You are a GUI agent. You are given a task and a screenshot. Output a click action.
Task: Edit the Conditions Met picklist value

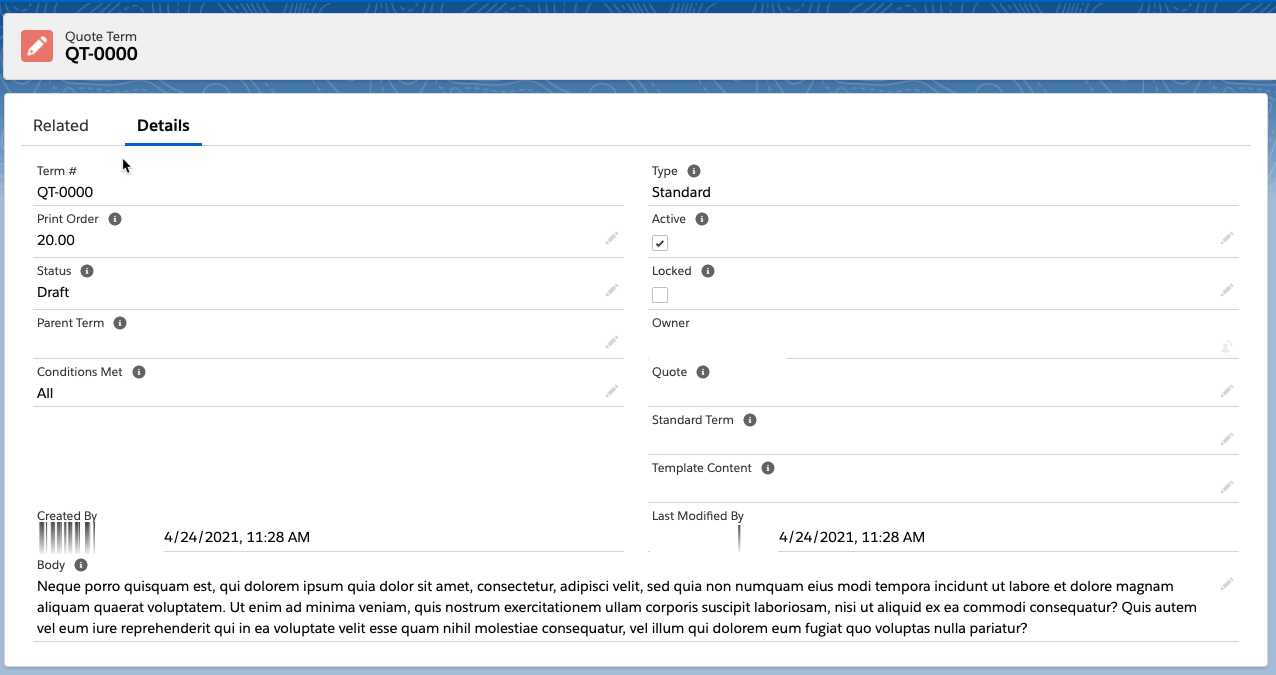(x=611, y=392)
